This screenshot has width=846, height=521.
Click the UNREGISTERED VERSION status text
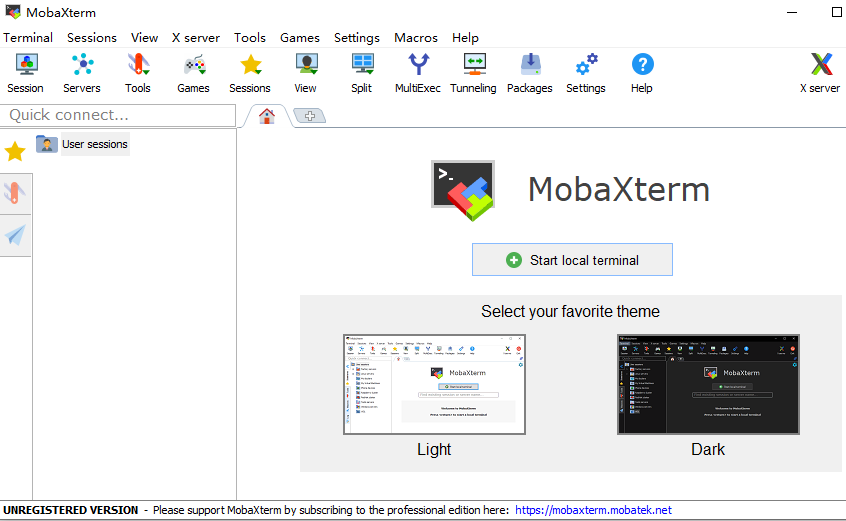coord(71,510)
